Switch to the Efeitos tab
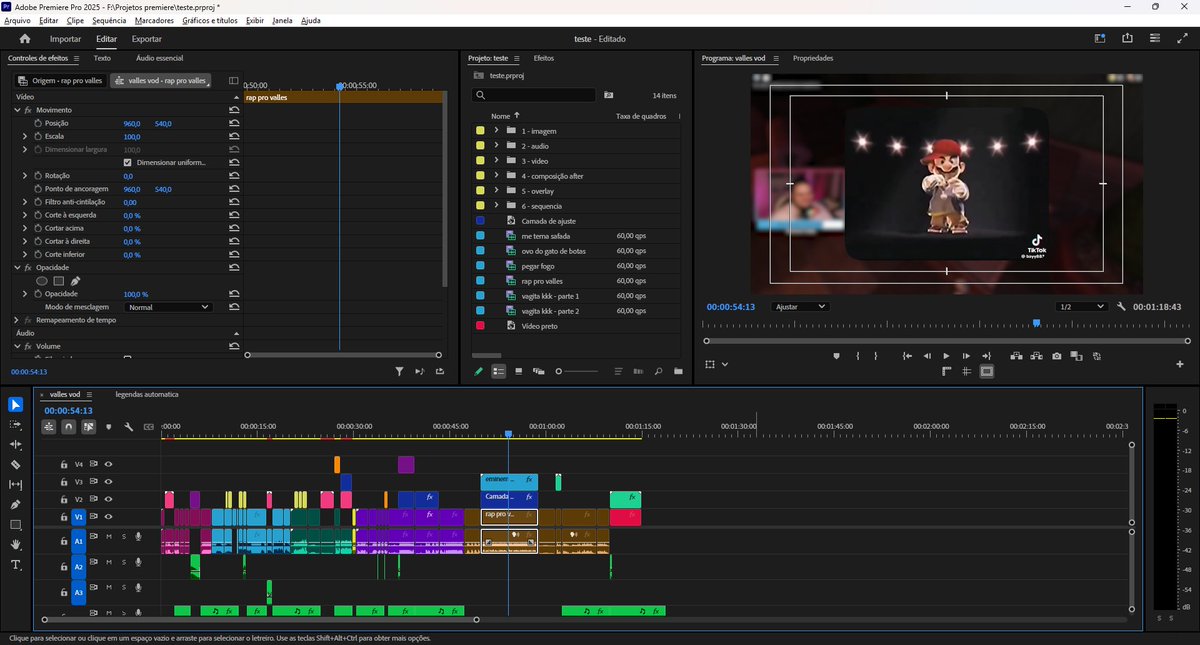The image size is (1200, 645). point(543,58)
